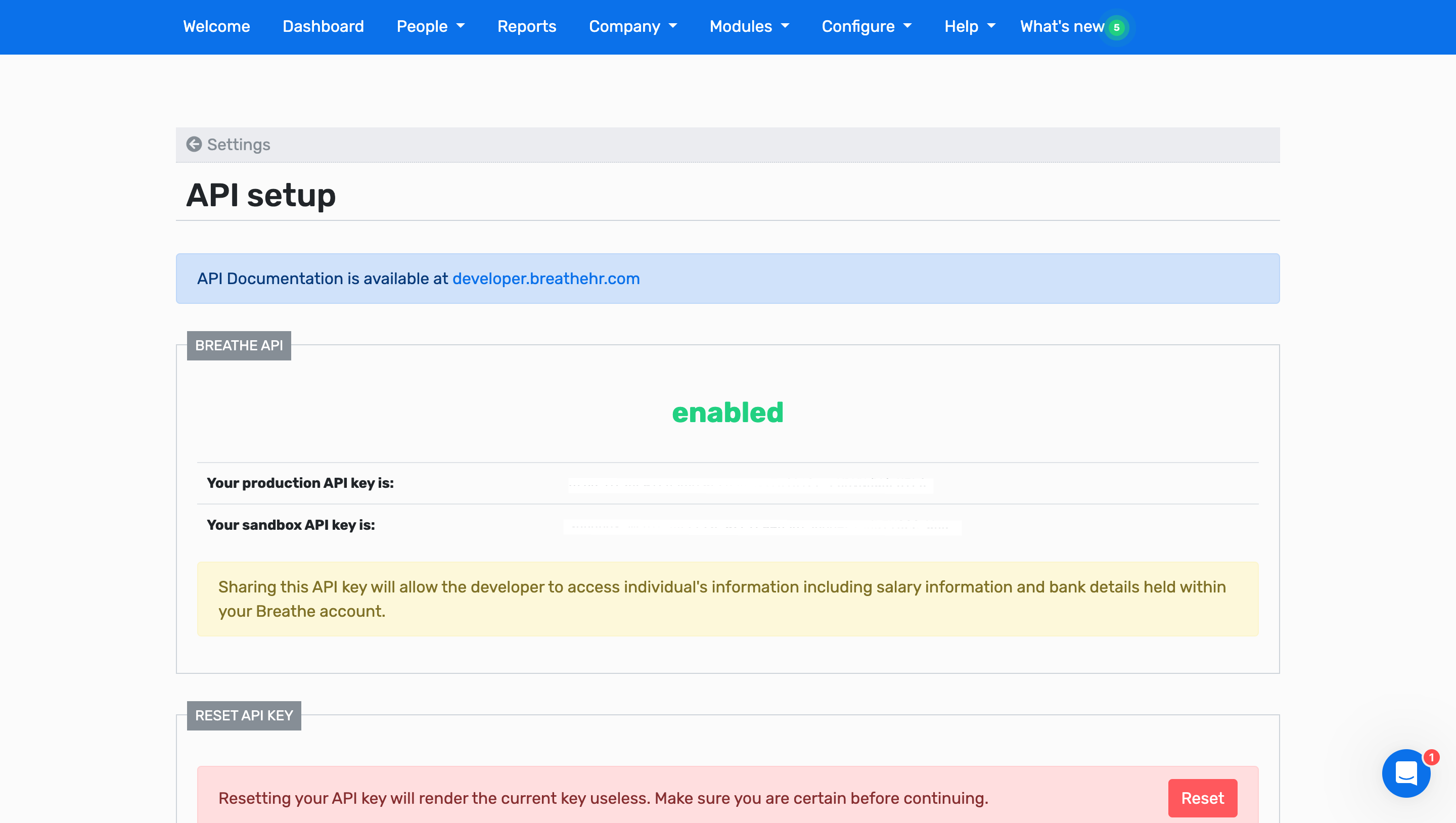Click the back arrow icon beside Settings
Image resolution: width=1456 pixels, height=823 pixels.
click(194, 144)
